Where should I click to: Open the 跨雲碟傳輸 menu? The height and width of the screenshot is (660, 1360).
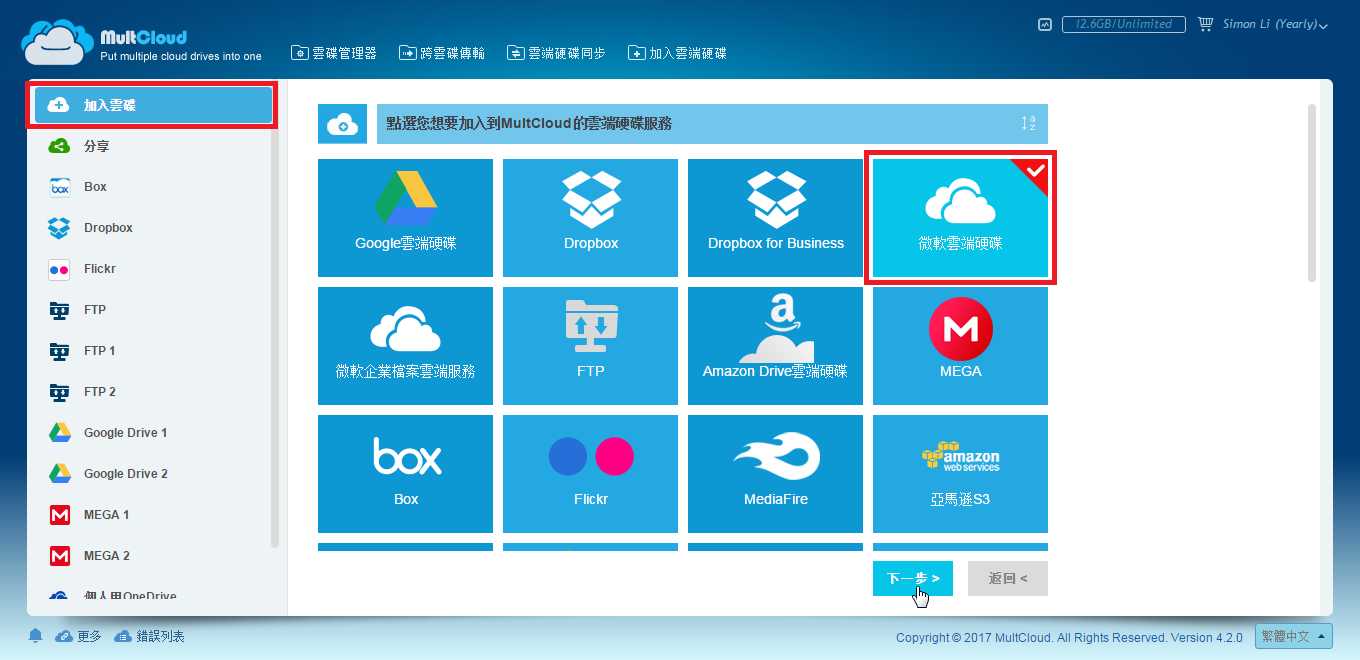pos(441,53)
